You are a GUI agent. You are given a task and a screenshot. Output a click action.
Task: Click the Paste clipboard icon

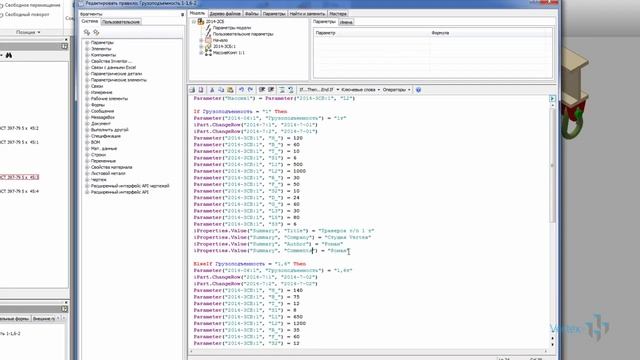click(x=230, y=90)
